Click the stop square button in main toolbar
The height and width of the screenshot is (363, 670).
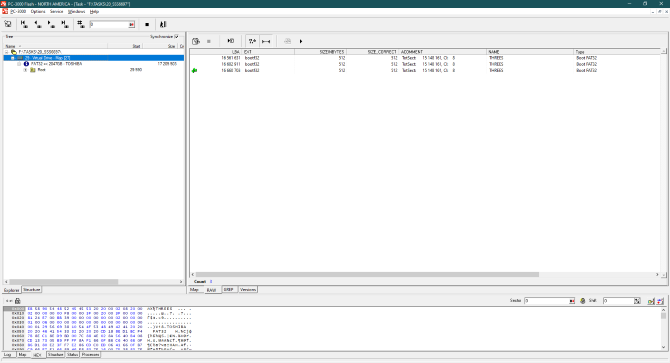147,25
